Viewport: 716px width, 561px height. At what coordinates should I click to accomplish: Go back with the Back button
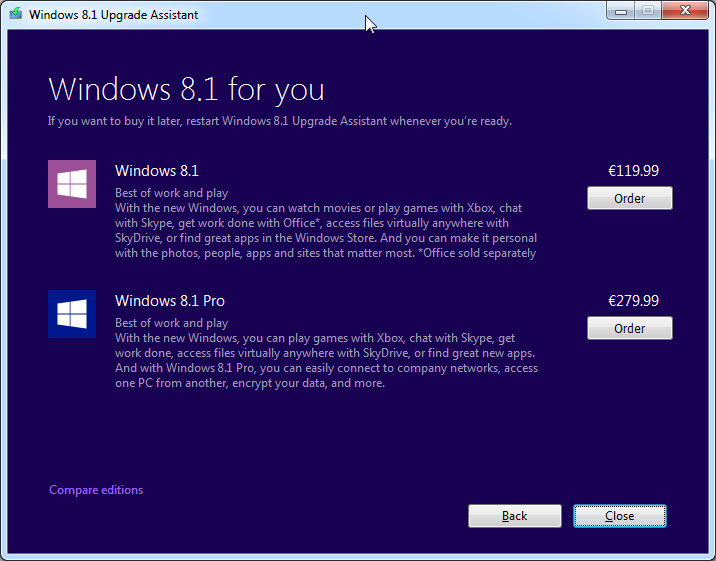point(515,516)
